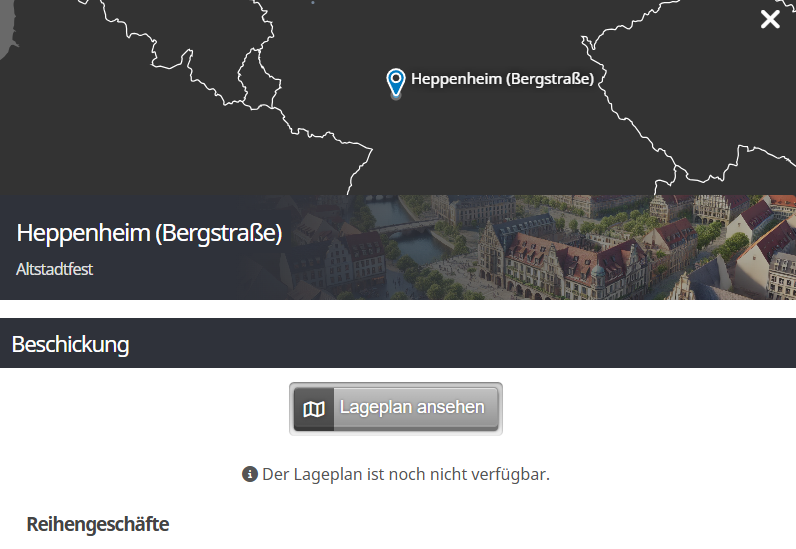Click the Reihengeschäfte heading
The image size is (796, 549).
tap(98, 524)
